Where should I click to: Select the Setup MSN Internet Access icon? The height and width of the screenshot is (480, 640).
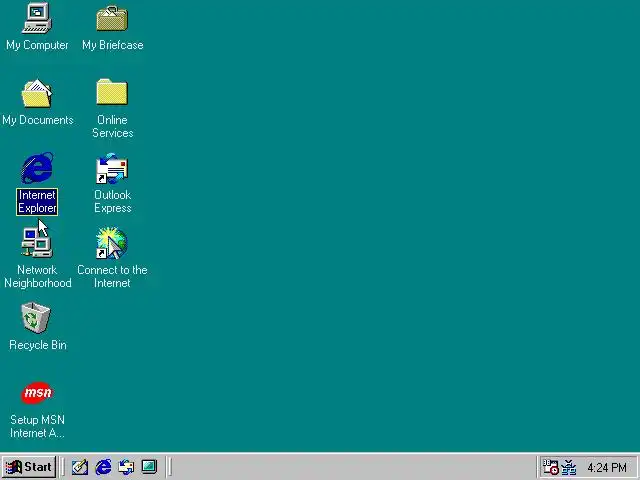point(37,393)
